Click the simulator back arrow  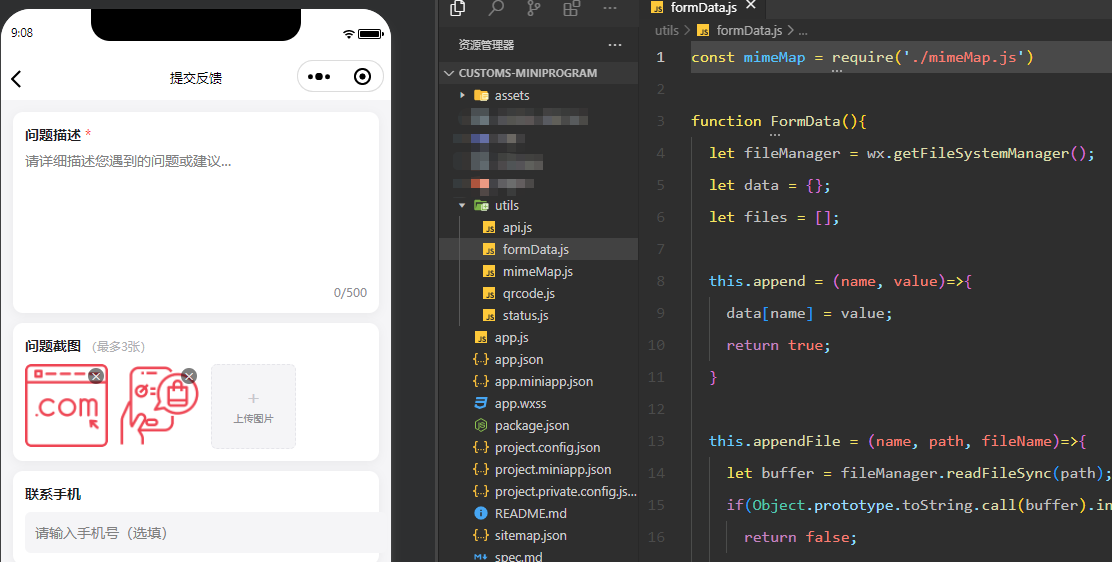[16, 78]
